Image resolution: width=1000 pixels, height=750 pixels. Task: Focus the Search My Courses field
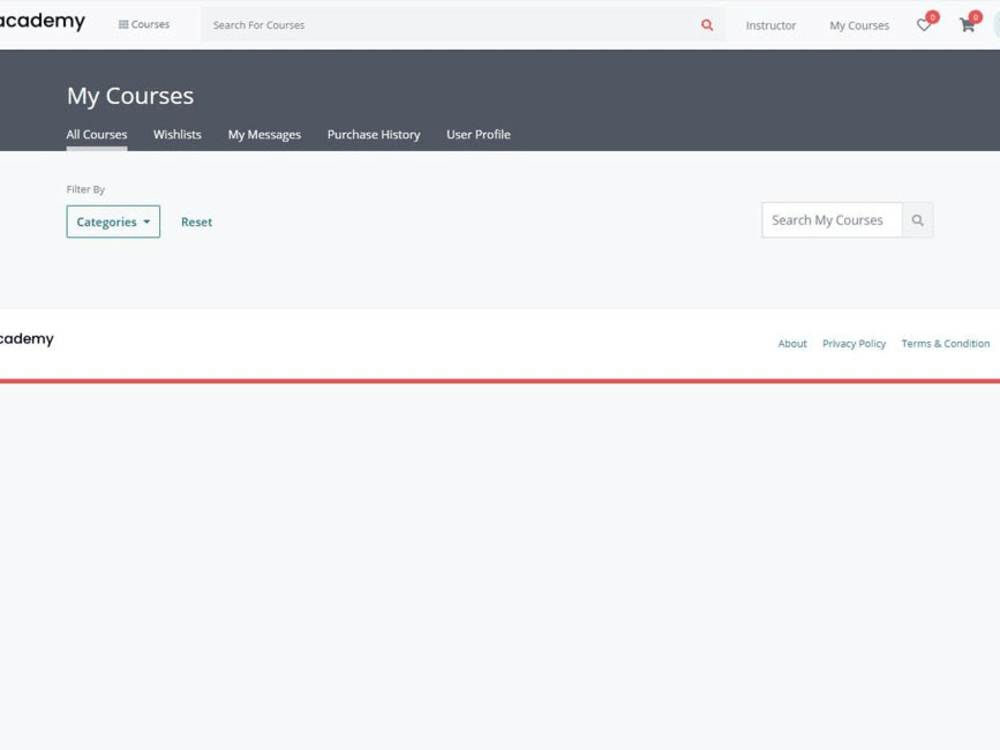click(x=832, y=220)
